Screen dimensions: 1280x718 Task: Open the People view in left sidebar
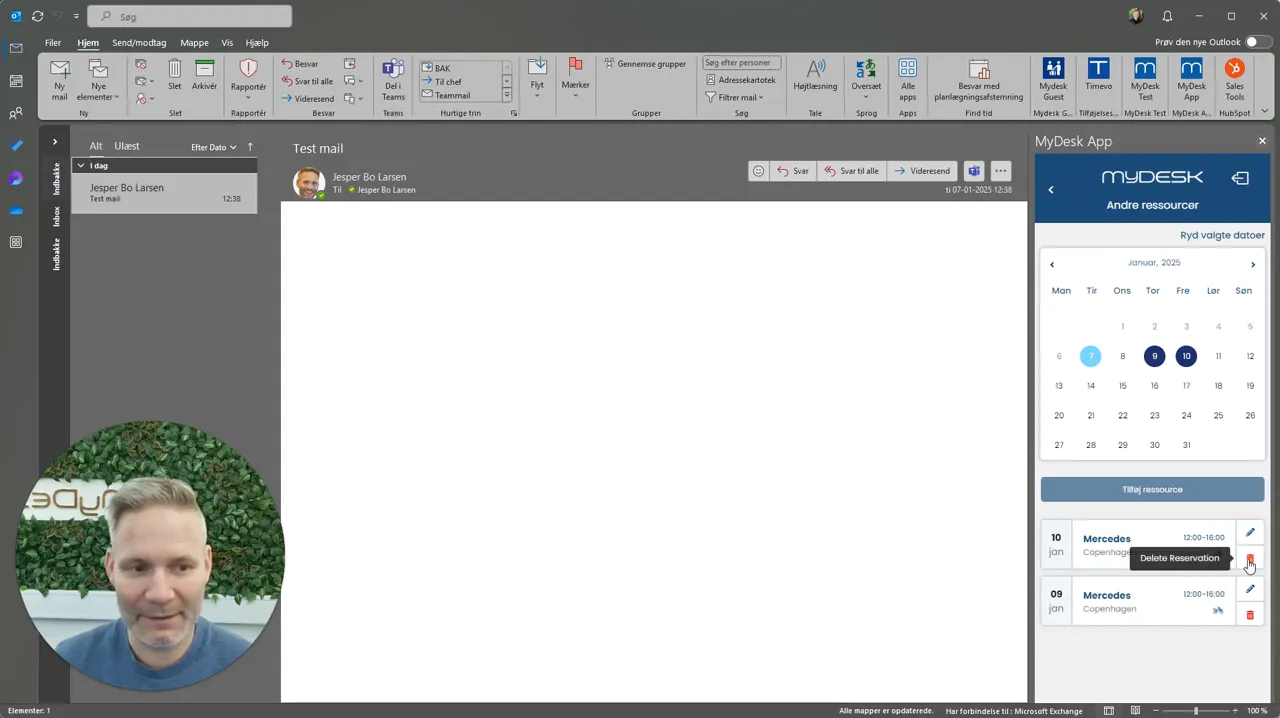[x=16, y=114]
